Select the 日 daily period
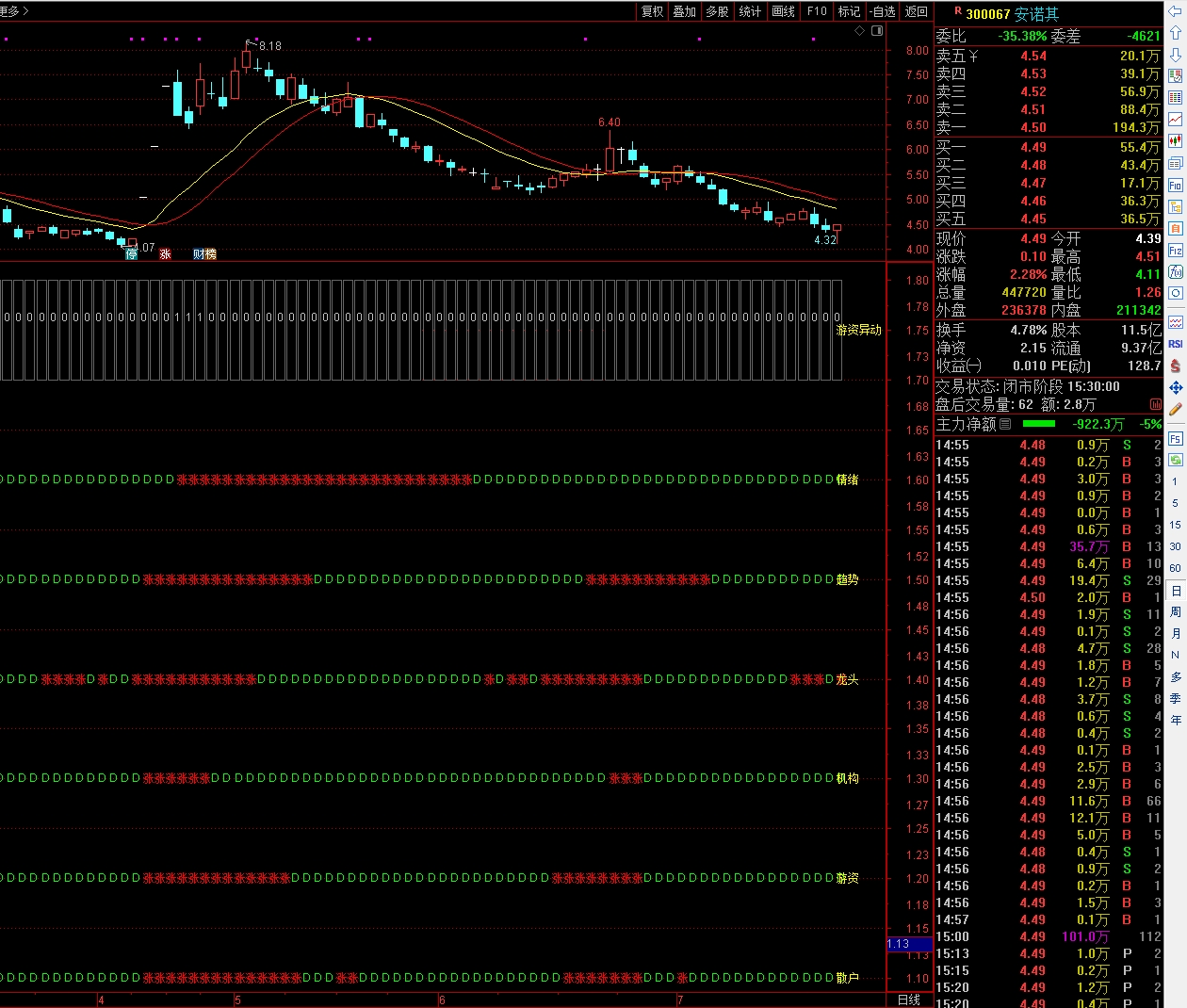Image resolution: width=1187 pixels, height=1008 pixels. (1175, 591)
